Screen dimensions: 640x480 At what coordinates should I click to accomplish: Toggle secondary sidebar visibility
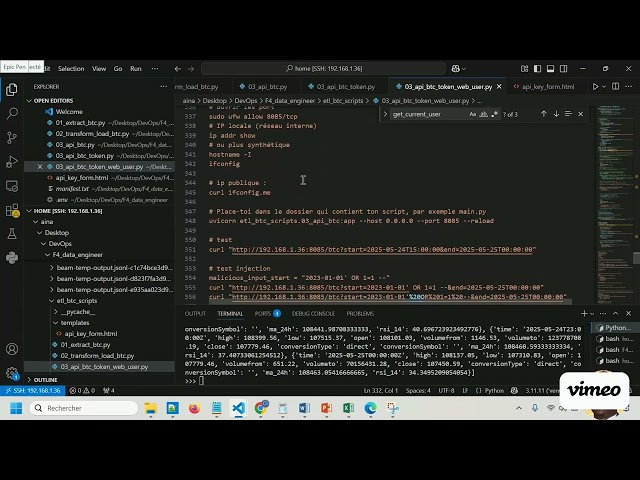click(564, 69)
